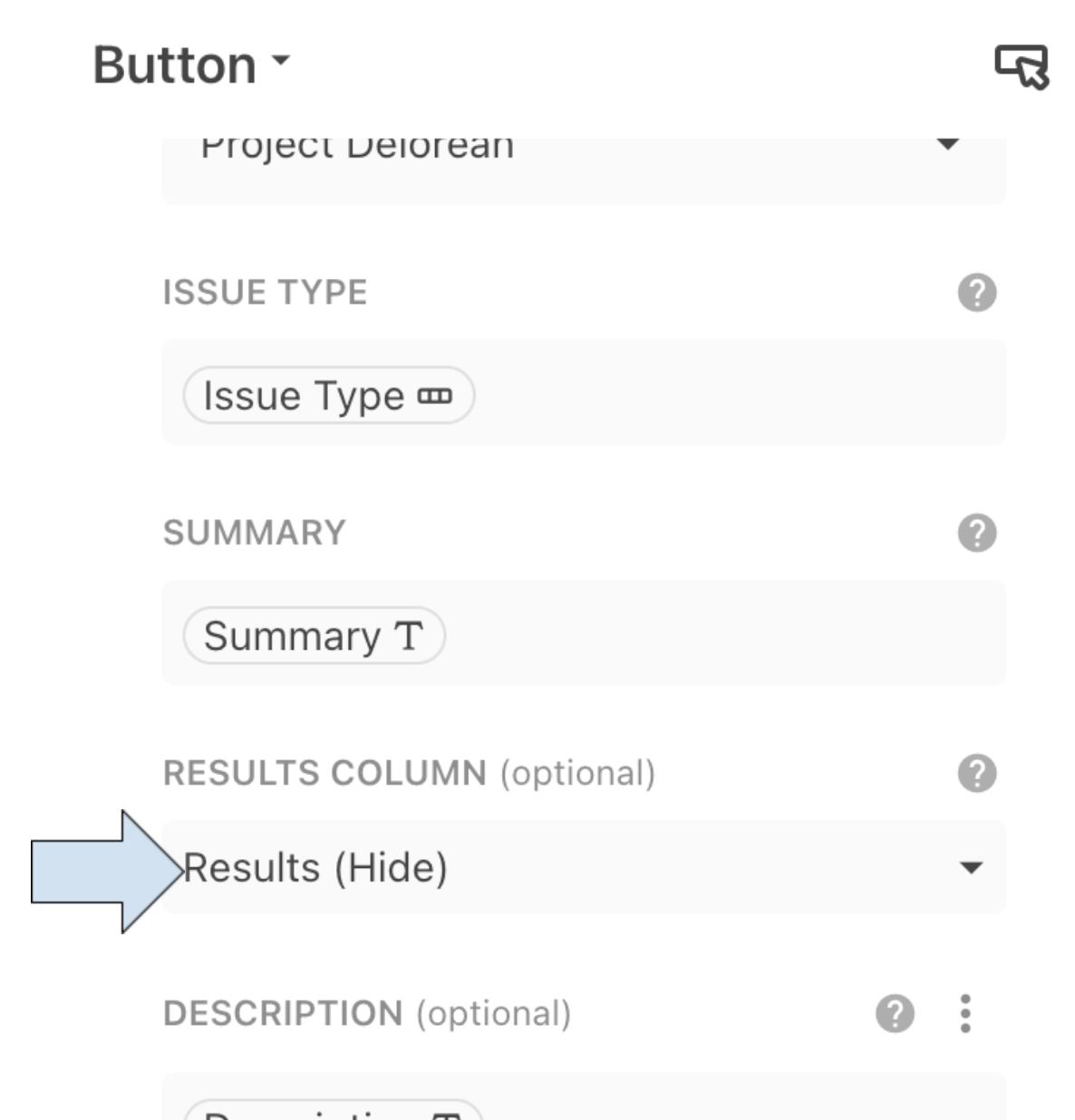
Task: Click the partially visible Description chip
Action: [x=334, y=1111]
